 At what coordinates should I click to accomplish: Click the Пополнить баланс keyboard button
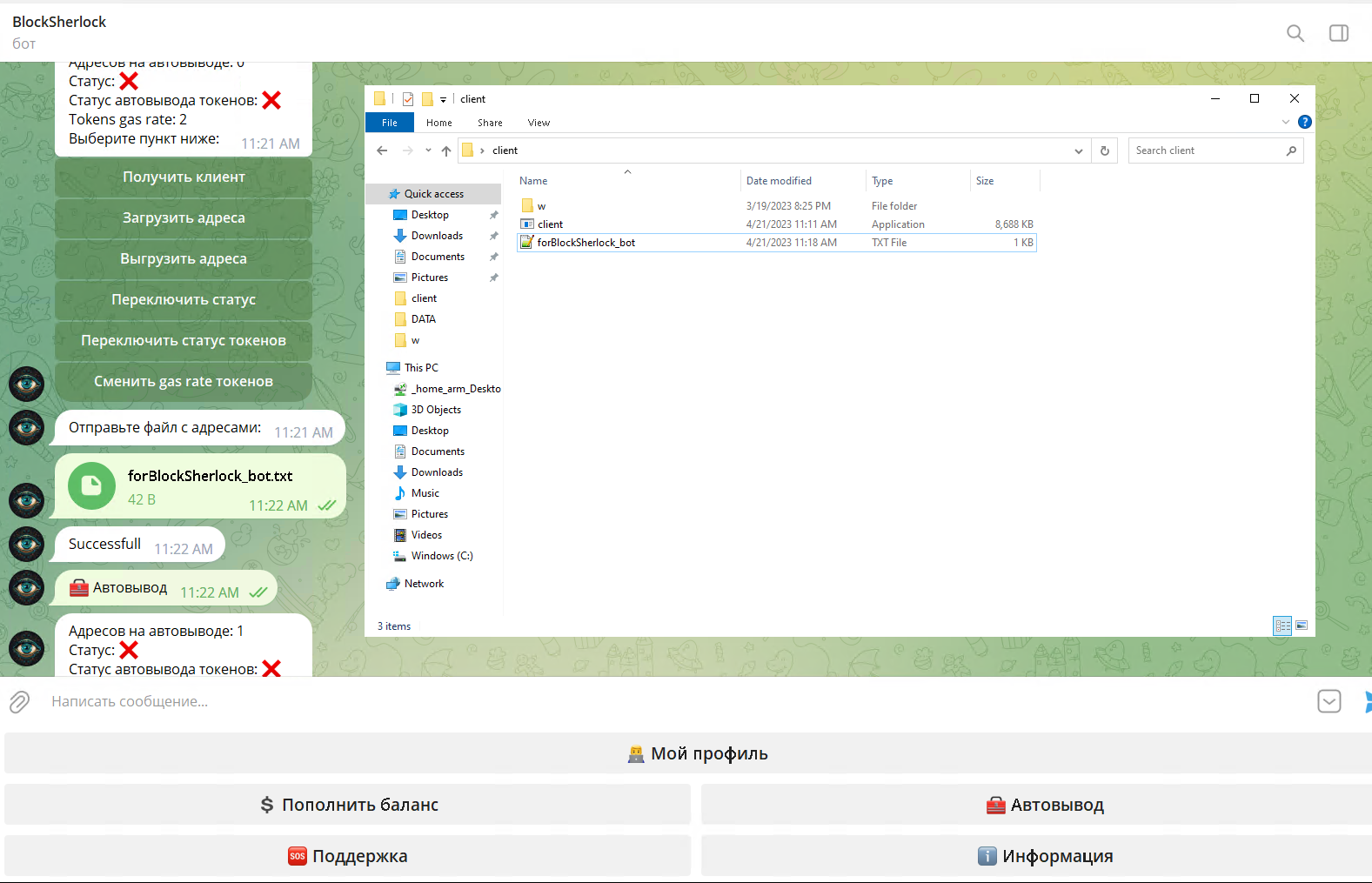coord(347,805)
